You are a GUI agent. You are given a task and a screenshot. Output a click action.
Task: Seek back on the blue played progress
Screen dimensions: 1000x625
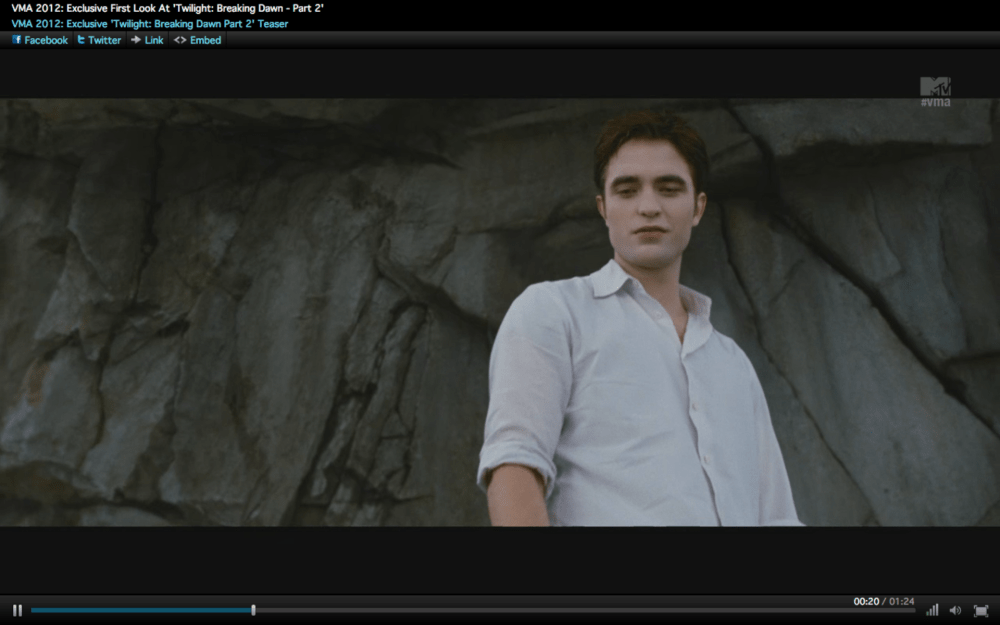[x=140, y=610]
